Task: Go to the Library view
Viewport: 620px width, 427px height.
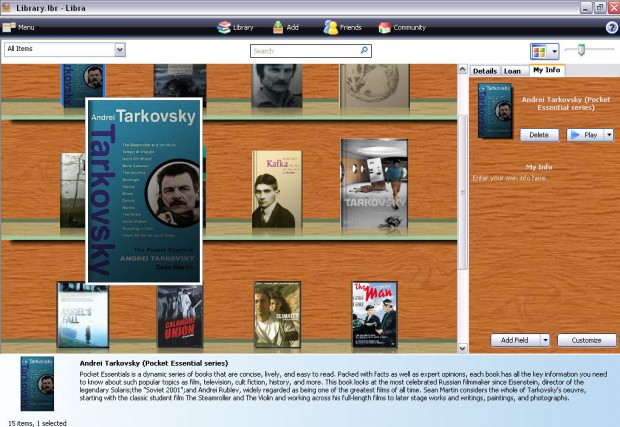Action: click(x=236, y=27)
